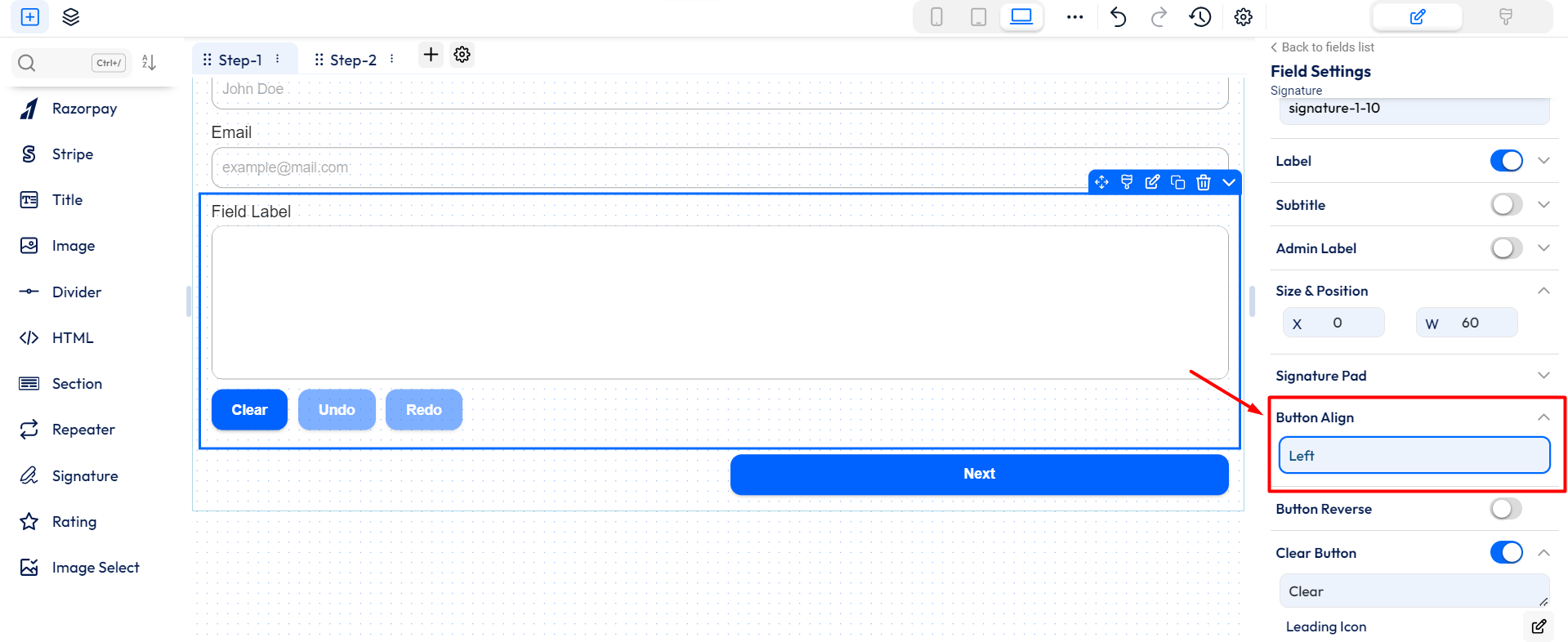Collapse the Size & Position section
Image resolution: width=1568 pixels, height=642 pixels.
(x=1543, y=291)
